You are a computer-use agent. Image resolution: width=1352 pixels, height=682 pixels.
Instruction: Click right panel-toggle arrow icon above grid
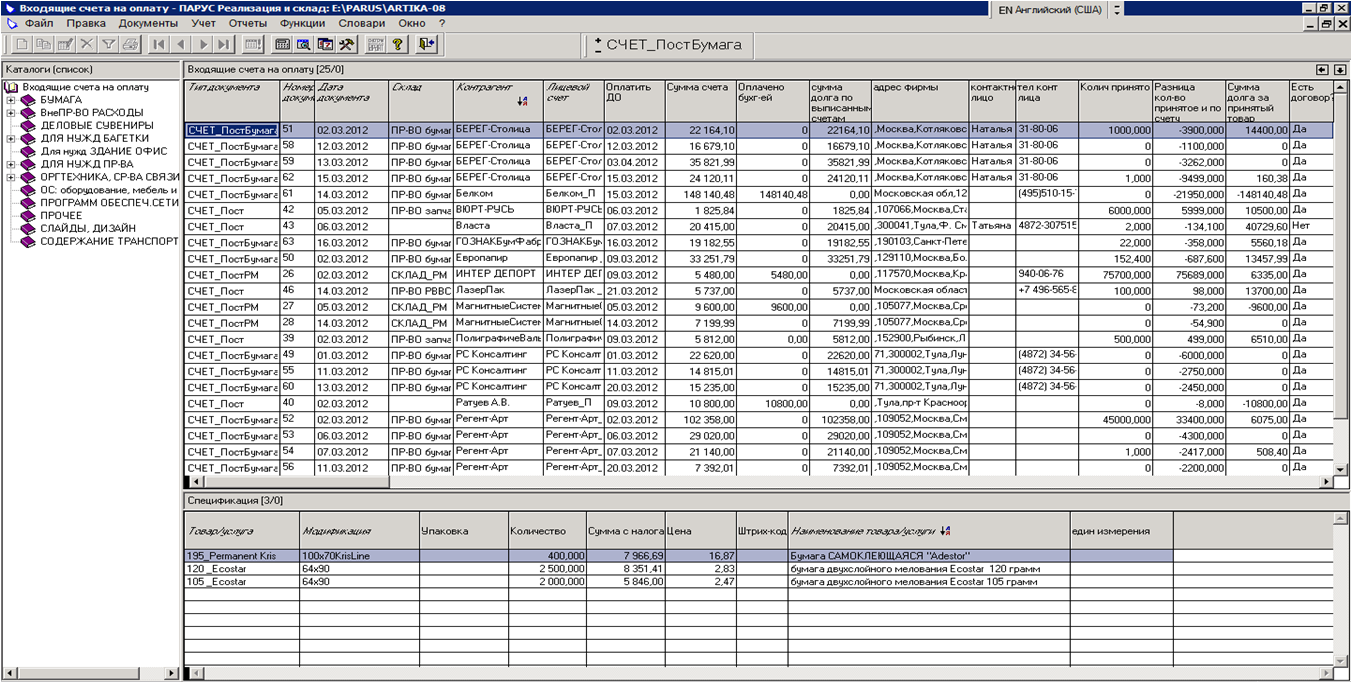(x=1340, y=69)
